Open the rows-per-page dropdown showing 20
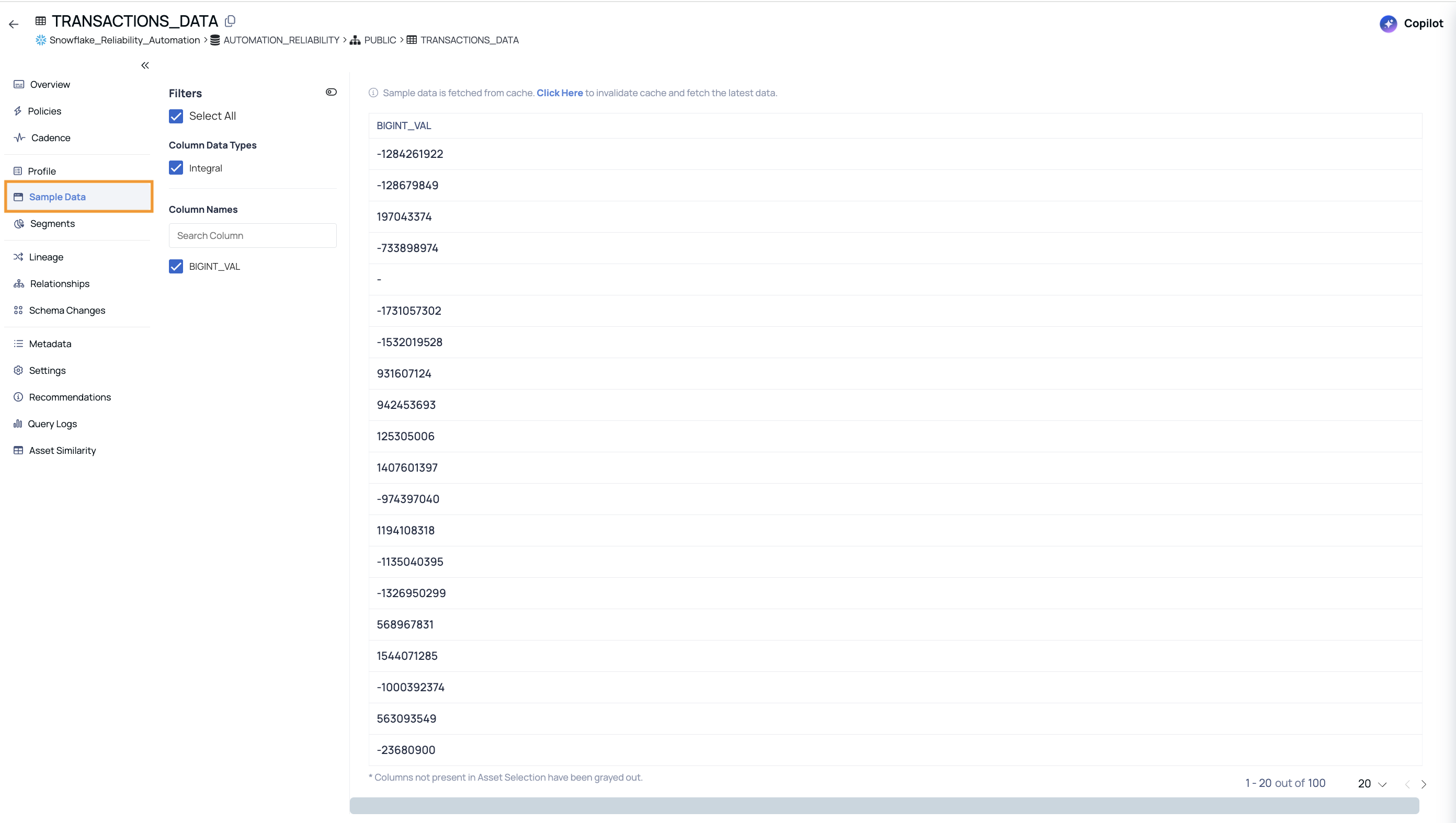 point(1372,783)
